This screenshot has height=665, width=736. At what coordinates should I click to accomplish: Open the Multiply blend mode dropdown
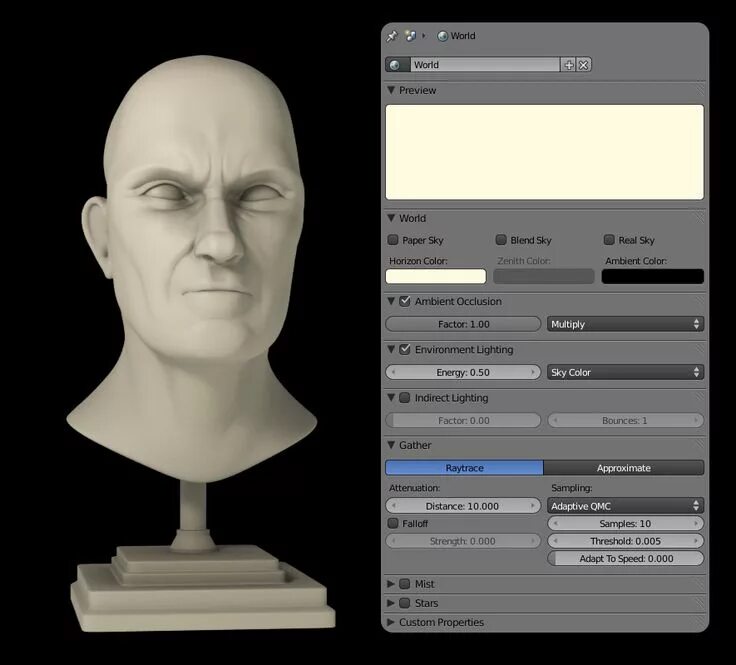[x=625, y=324]
